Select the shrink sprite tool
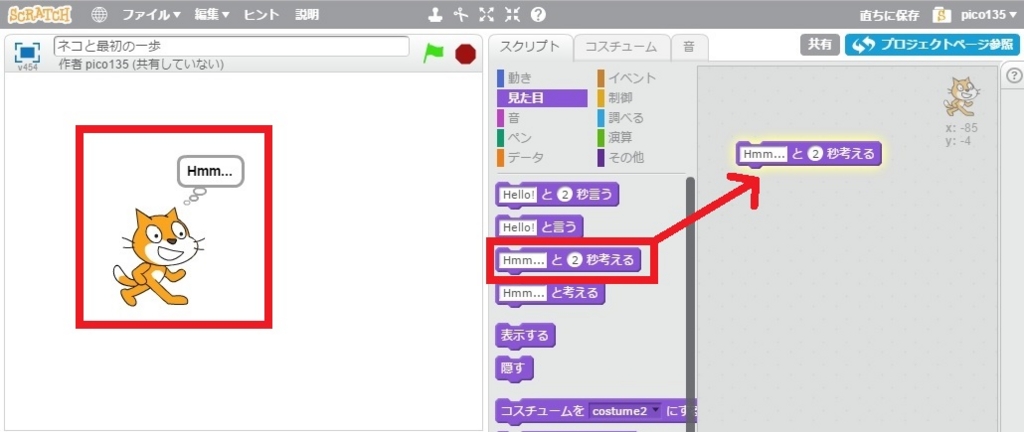The width and height of the screenshot is (1024, 432). click(513, 14)
